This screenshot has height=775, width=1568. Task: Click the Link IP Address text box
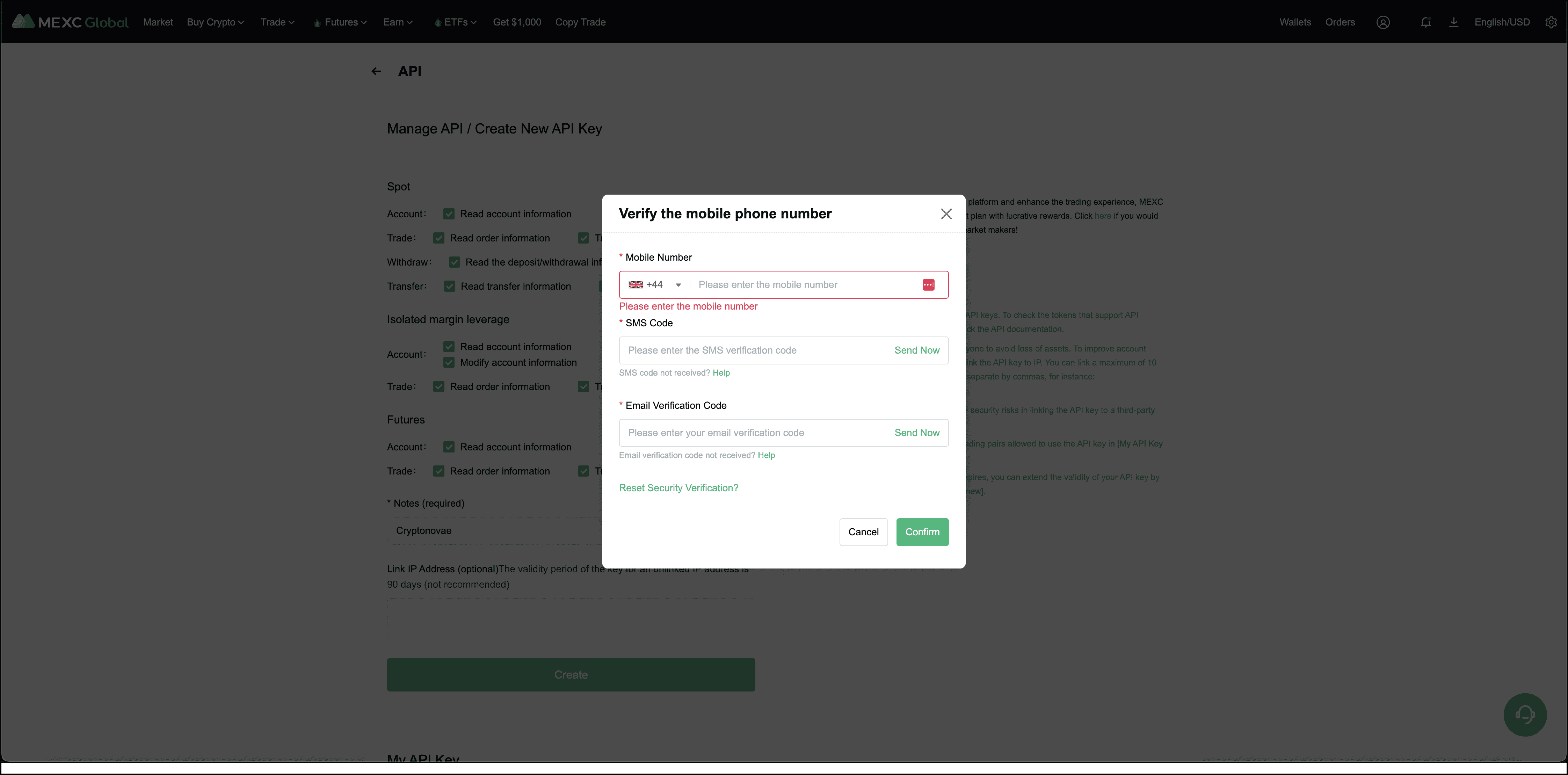(x=571, y=619)
